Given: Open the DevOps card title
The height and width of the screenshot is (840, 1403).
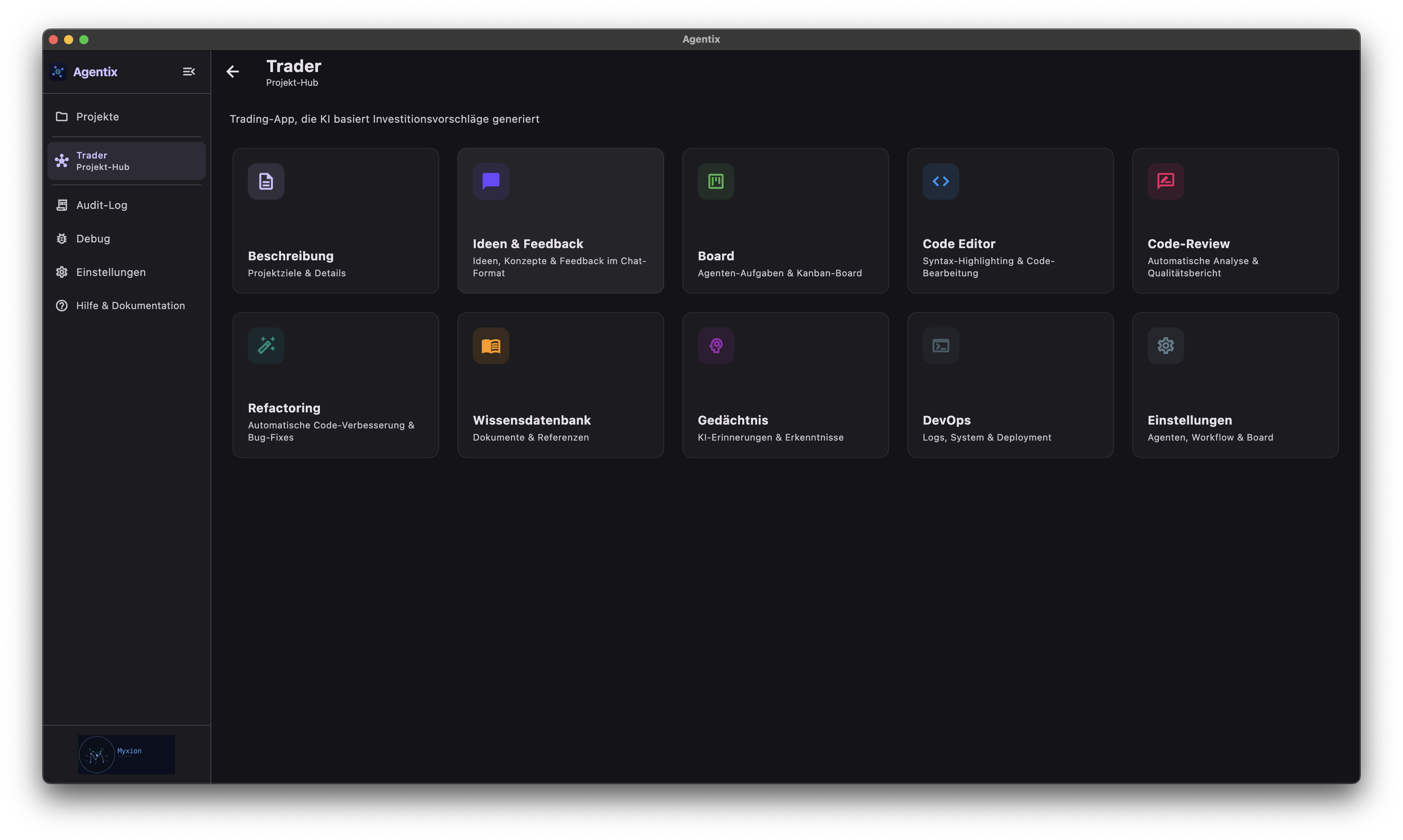Looking at the screenshot, I should [x=946, y=420].
